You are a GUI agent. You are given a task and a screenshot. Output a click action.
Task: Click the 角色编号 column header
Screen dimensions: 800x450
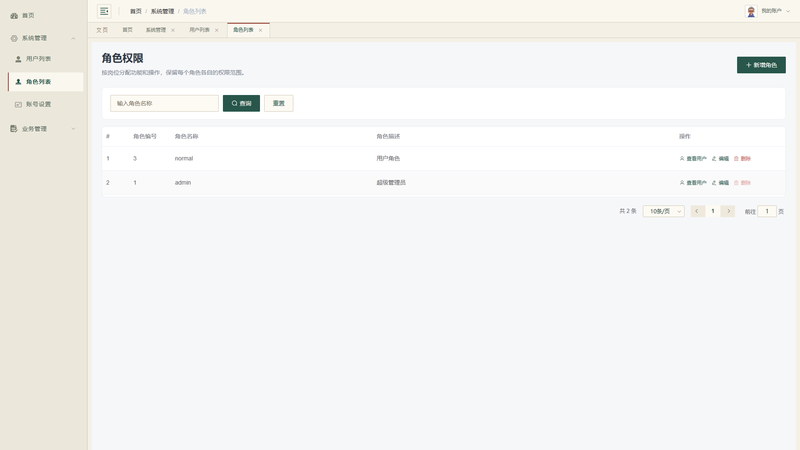(x=145, y=136)
